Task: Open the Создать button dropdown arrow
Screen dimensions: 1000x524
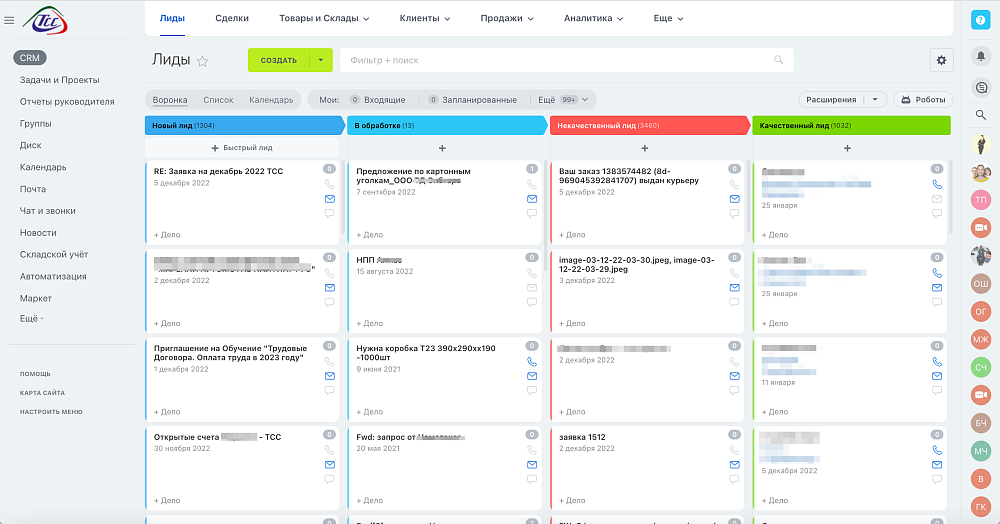Action: (321, 60)
